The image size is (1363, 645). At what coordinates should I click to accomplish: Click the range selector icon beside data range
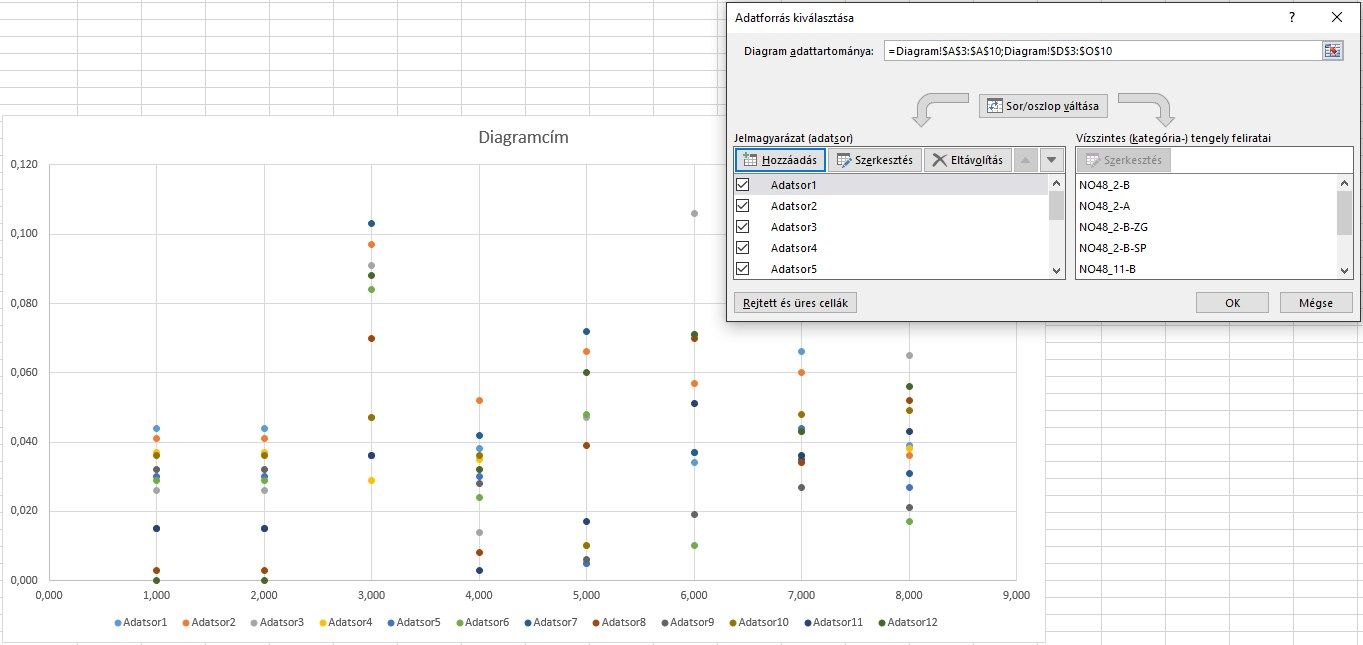1332,51
